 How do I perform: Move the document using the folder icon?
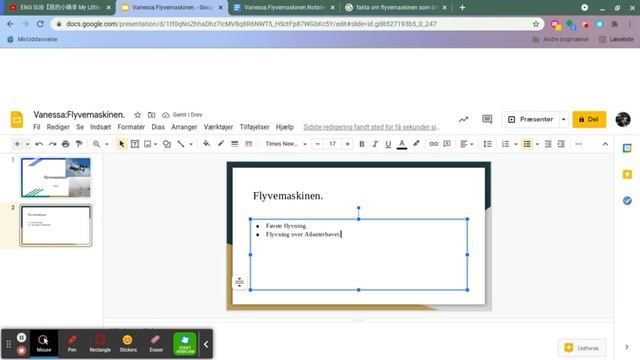[151, 115]
